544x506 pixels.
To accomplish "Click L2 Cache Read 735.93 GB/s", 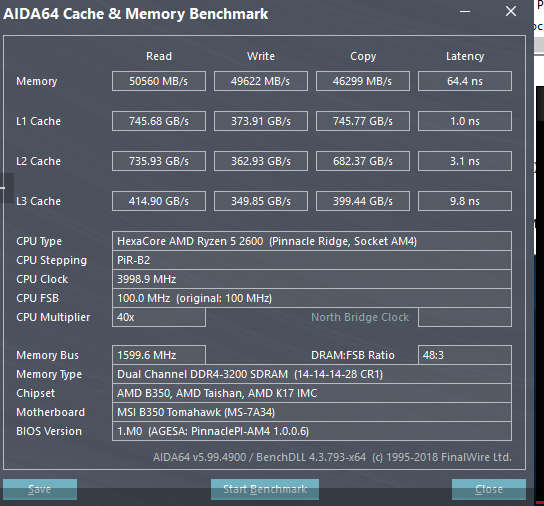I will [x=159, y=161].
